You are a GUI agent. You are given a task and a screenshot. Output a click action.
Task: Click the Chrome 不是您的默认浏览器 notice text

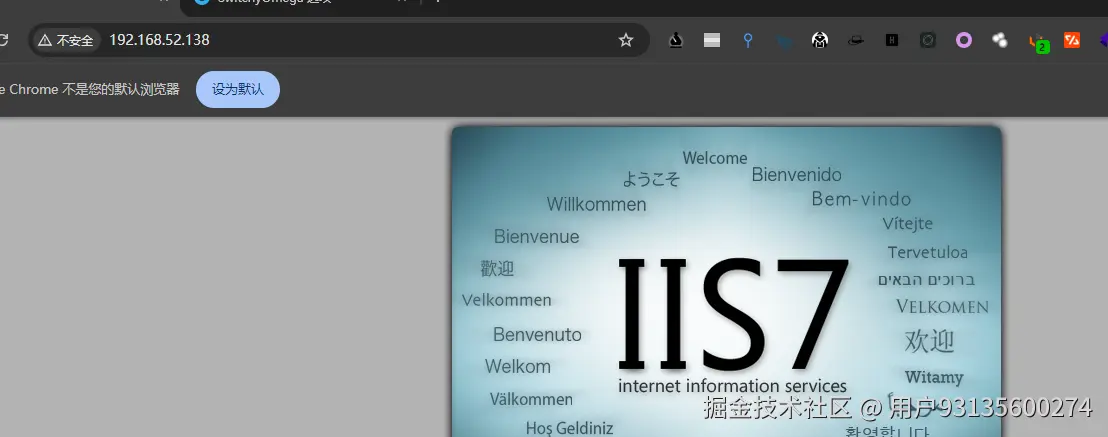pyautogui.click(x=90, y=89)
